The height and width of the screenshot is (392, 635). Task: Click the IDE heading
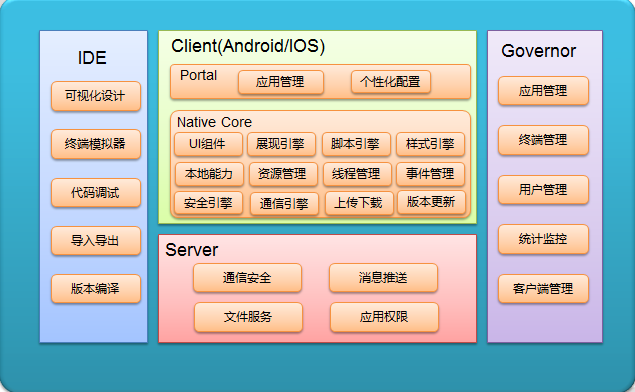92,58
